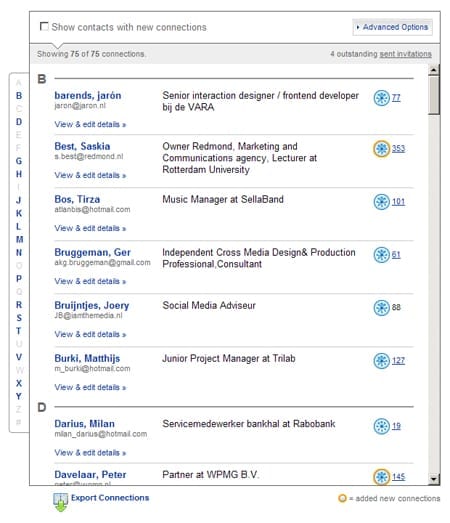Expand Advanced Options
Image resolution: width=450 pixels, height=523 pixels.
[392, 27]
